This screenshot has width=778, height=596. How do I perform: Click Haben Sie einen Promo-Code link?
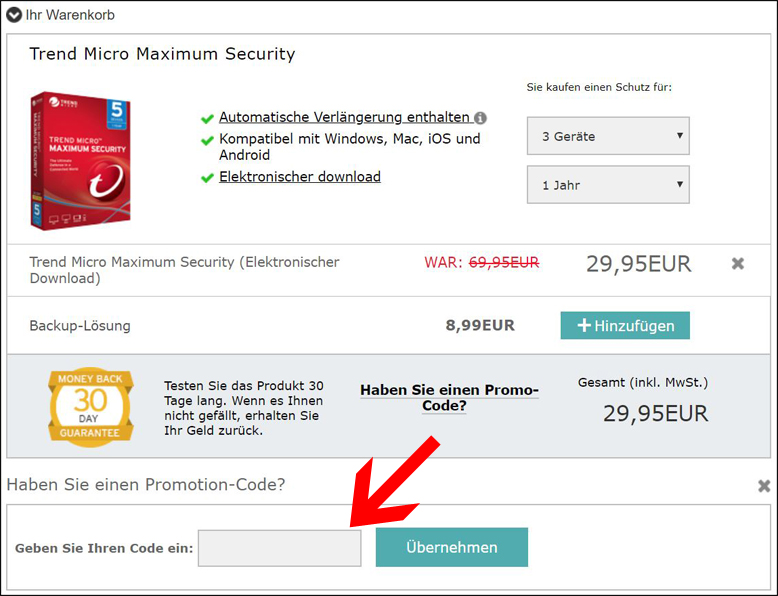(x=449, y=397)
